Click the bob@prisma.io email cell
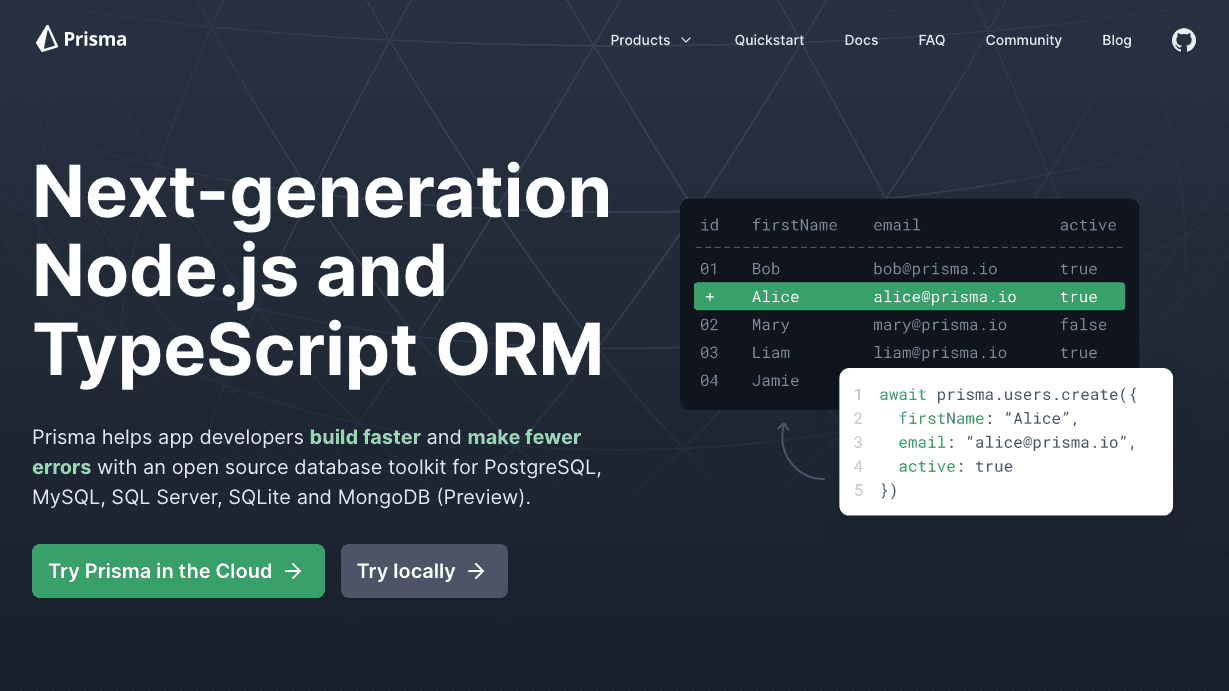The height and width of the screenshot is (691, 1229). tap(934, 269)
